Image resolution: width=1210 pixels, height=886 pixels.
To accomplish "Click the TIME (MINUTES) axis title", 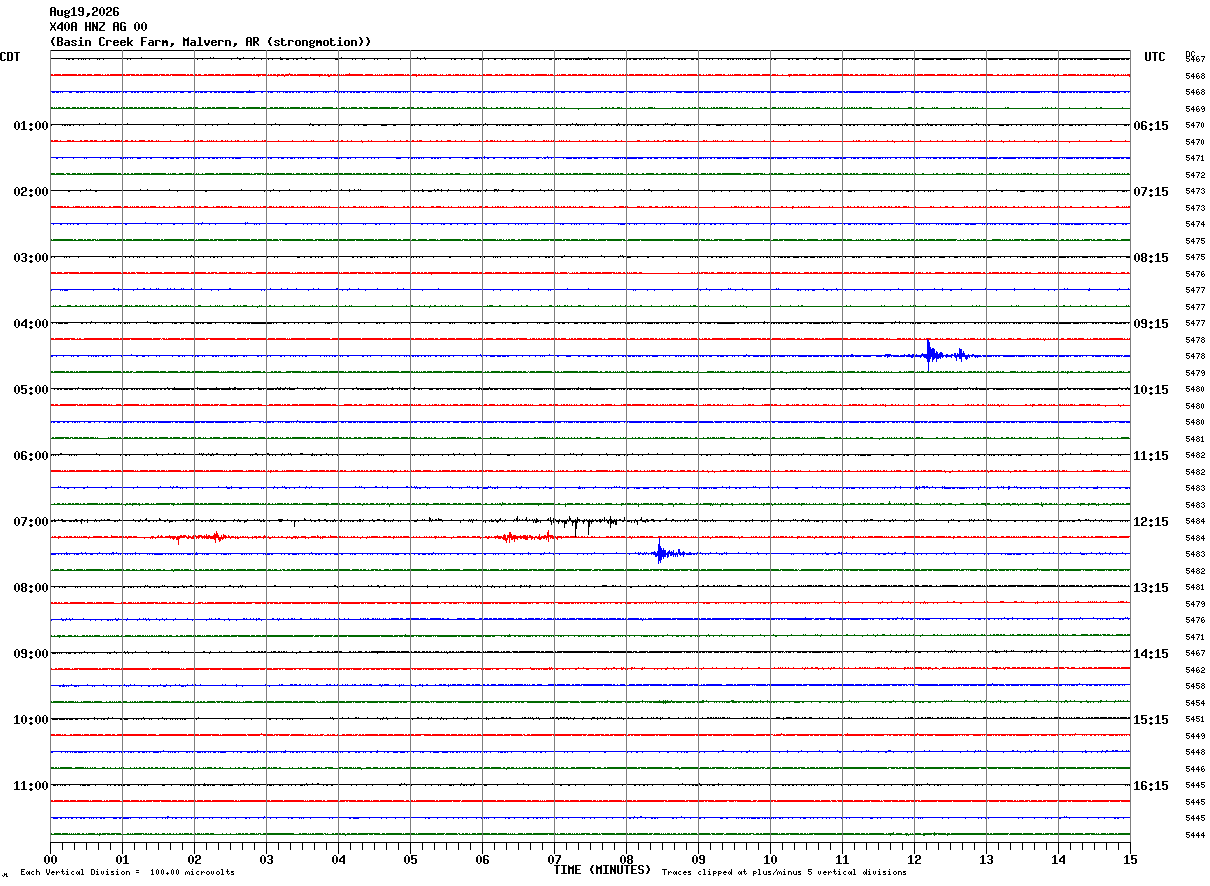I will click(x=602, y=870).
